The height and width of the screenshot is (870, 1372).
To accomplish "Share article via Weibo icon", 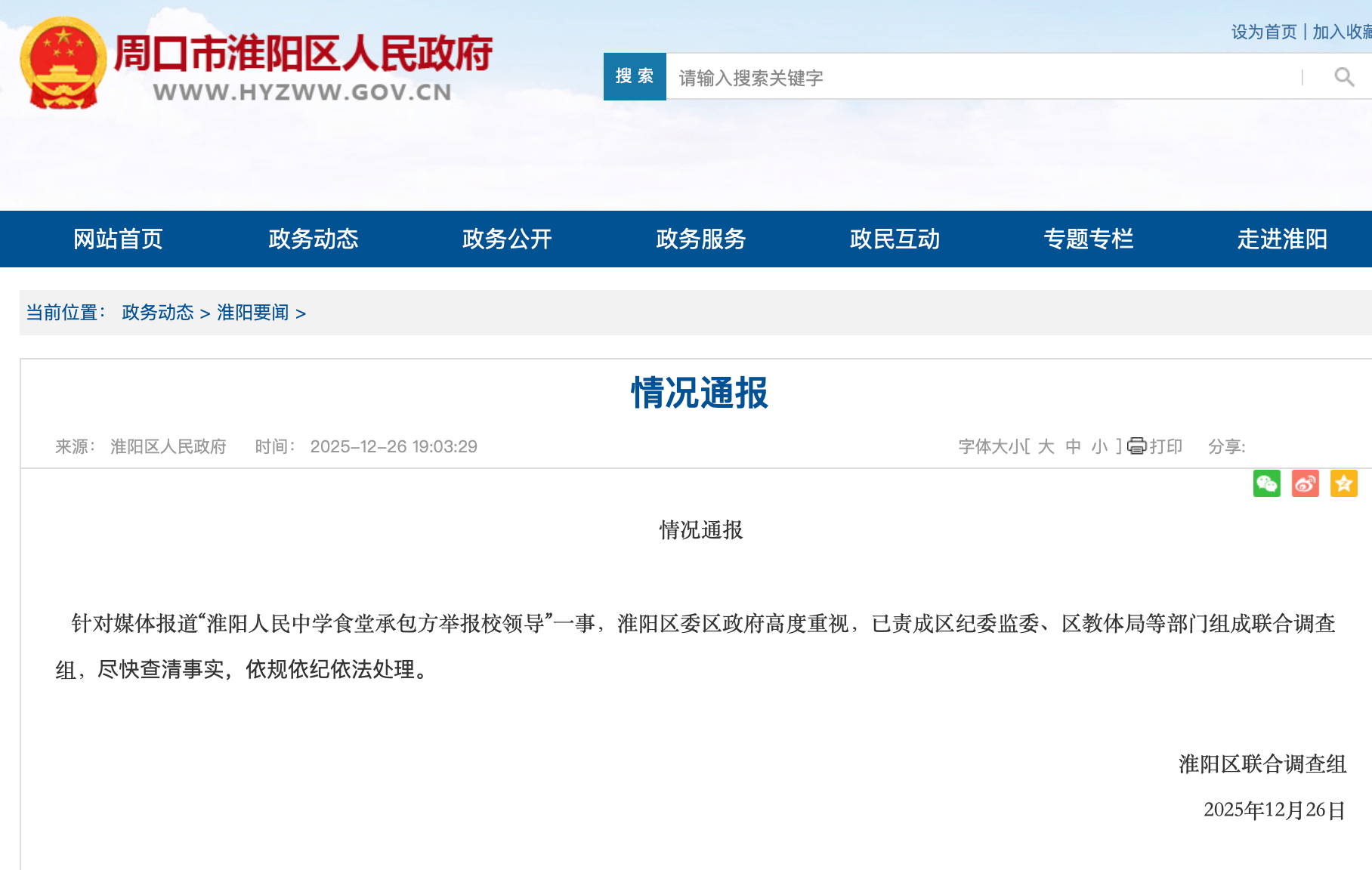I will [1305, 483].
